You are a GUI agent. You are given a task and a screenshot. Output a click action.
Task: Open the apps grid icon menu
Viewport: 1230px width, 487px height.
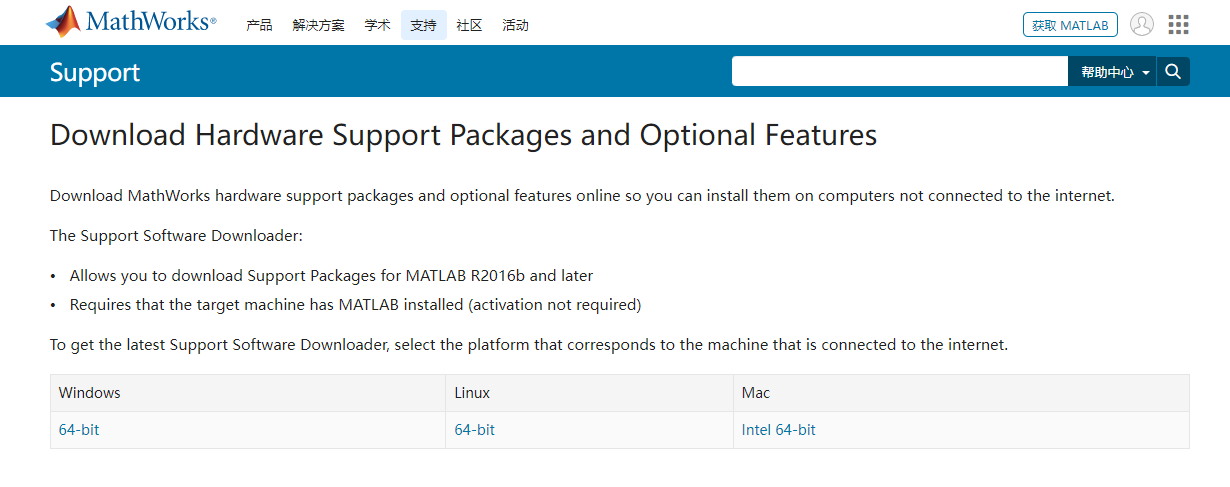tap(1178, 24)
